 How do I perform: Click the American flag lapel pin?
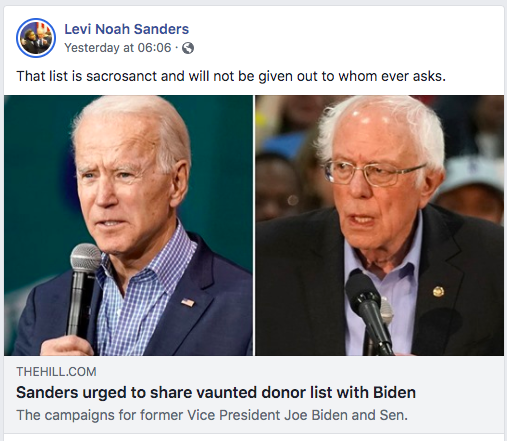pos(188,302)
